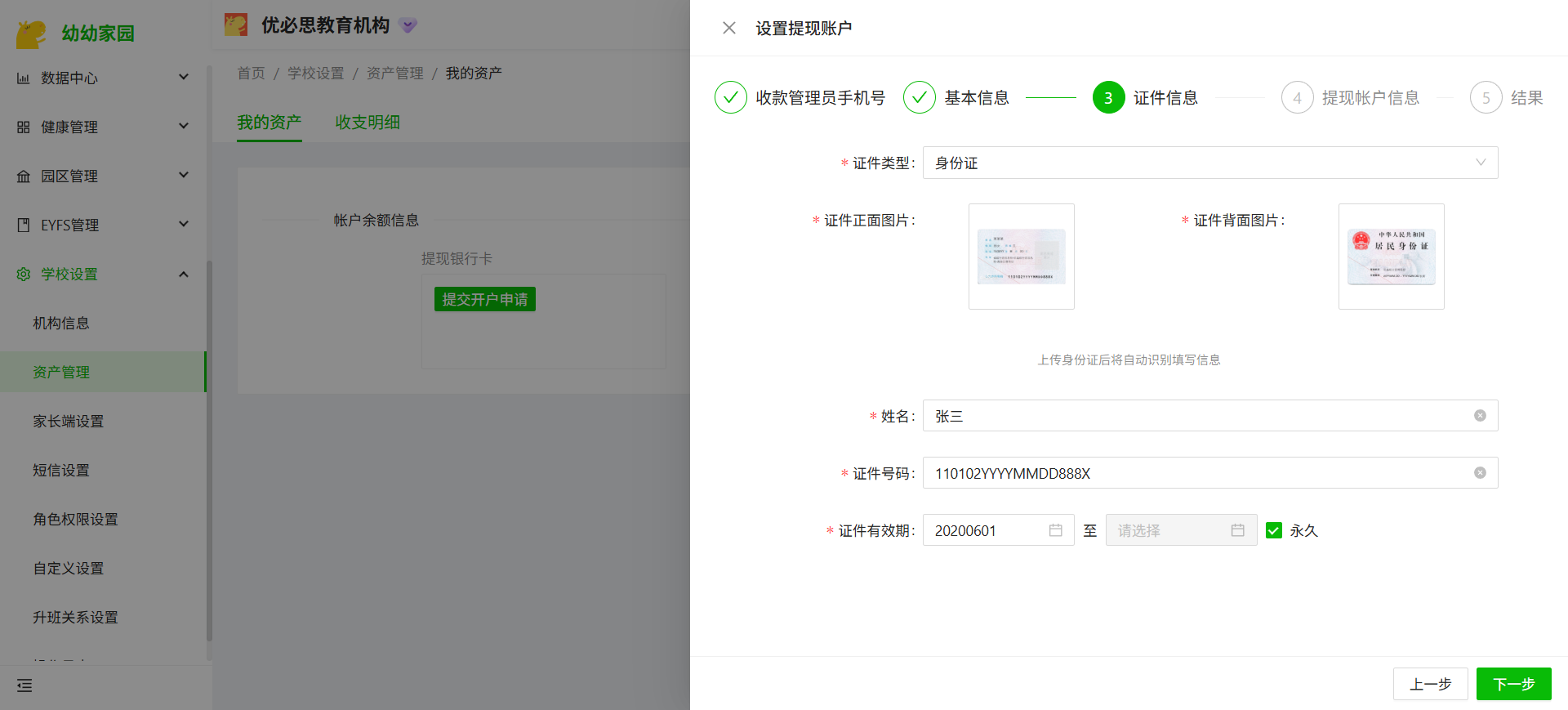Click the 学校设置 gear icon
The height and width of the screenshot is (710, 1568).
[24, 275]
